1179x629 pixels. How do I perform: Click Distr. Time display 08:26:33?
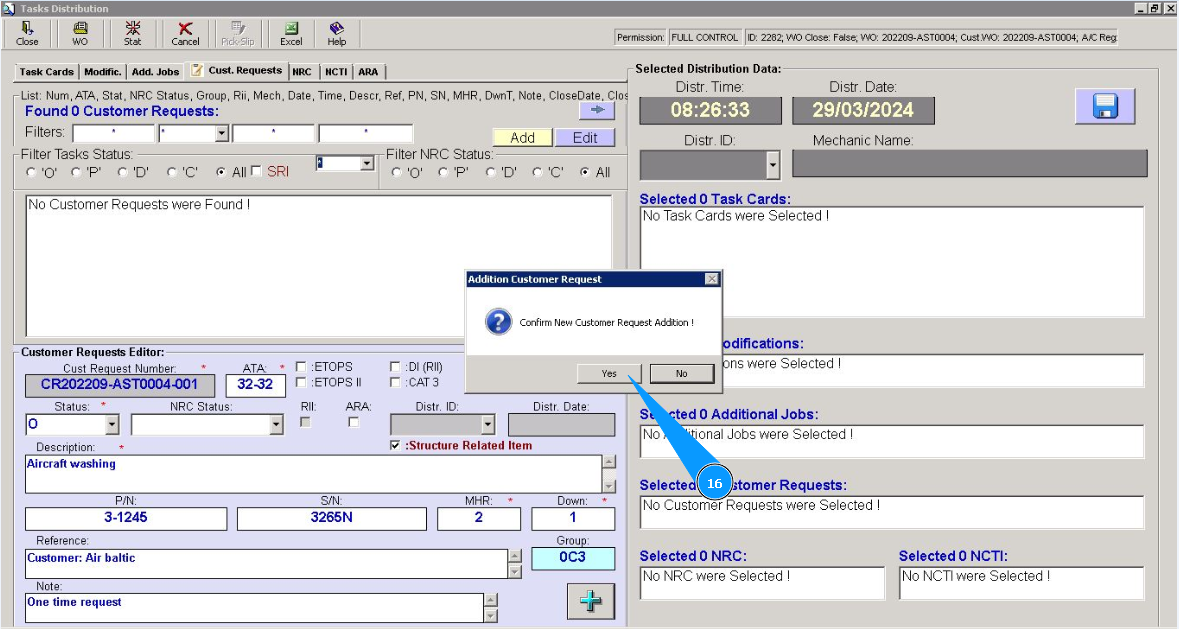pos(711,110)
